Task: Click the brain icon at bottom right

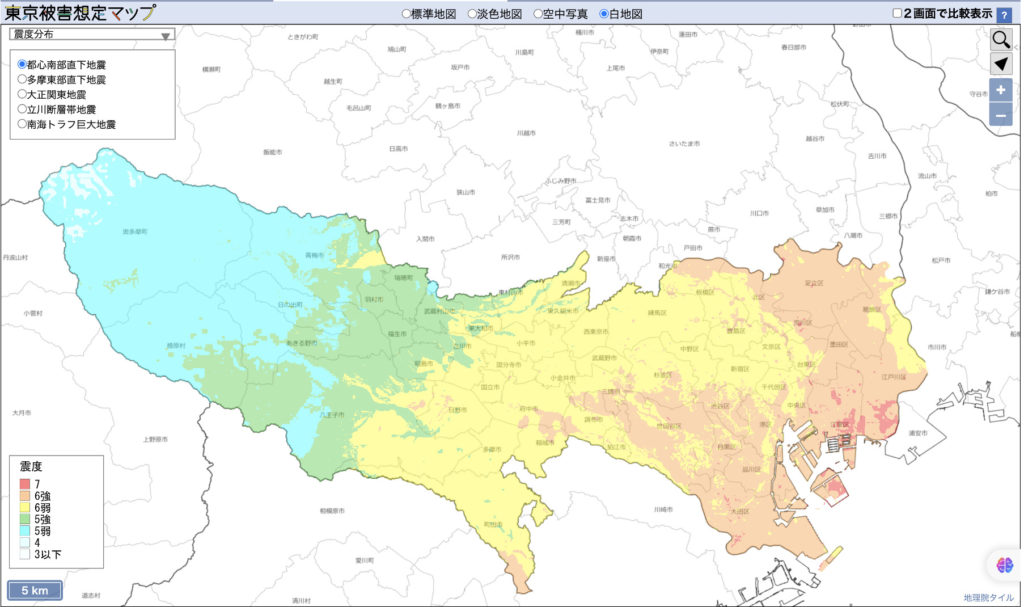Action: point(1003,565)
